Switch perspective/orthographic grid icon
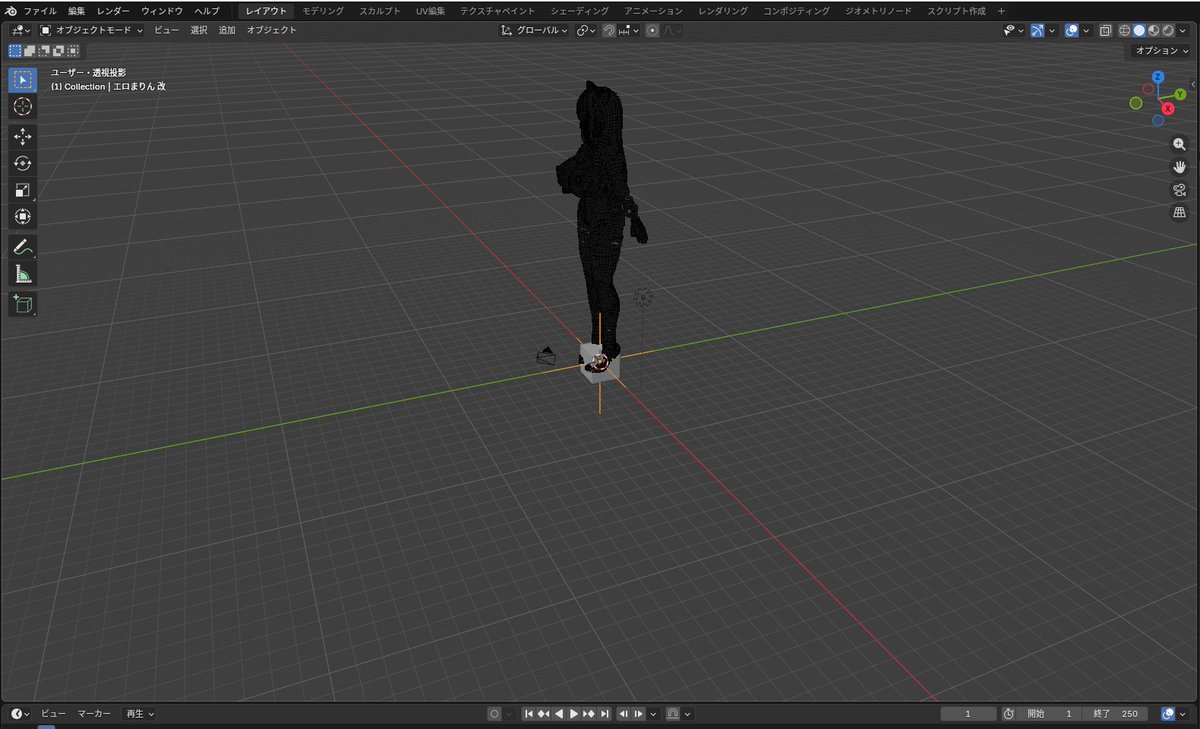The image size is (1200, 729). 1179,213
